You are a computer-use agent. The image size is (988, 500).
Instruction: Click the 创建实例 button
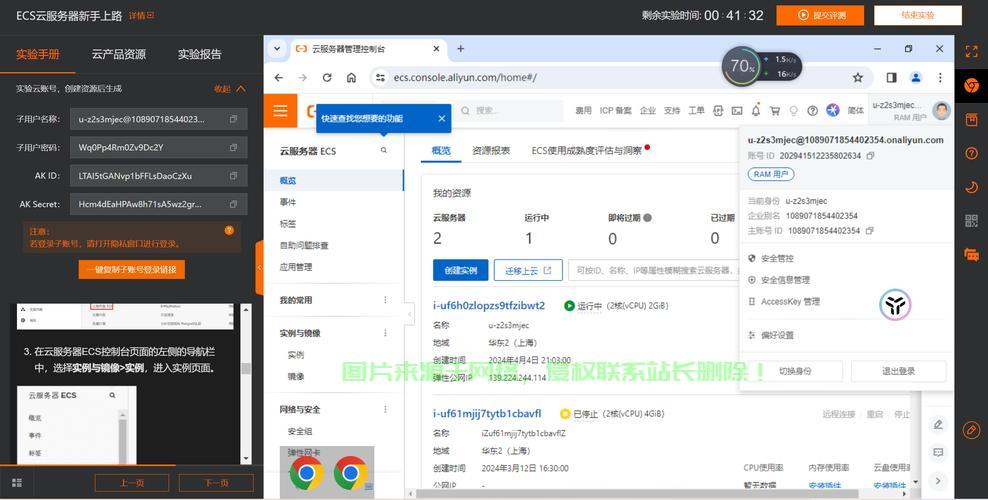[x=461, y=270]
